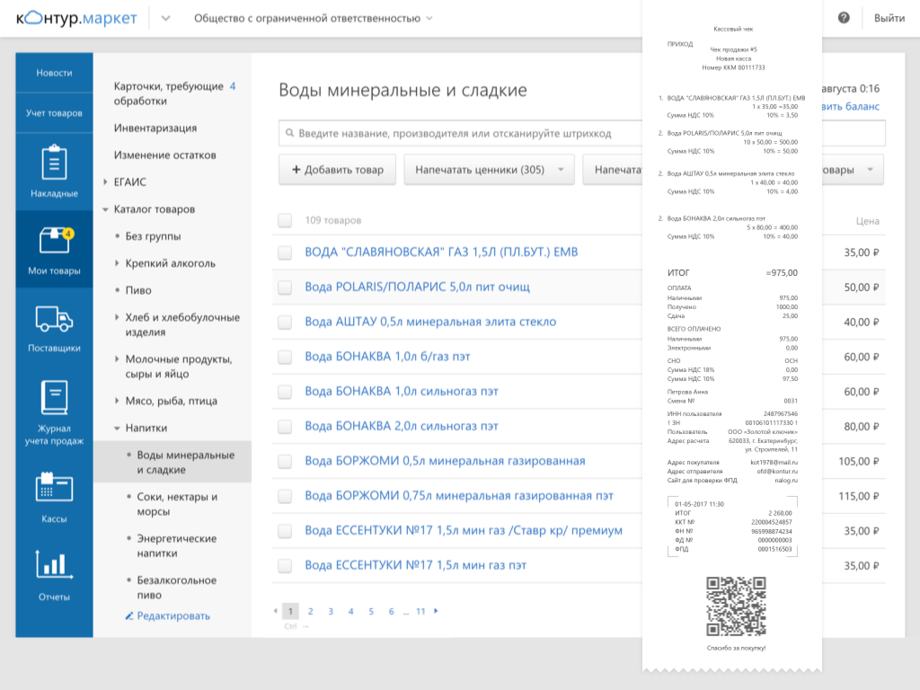The width and height of the screenshot is (920, 690).
Task: Click the Добавить товар button
Action: tap(337, 170)
